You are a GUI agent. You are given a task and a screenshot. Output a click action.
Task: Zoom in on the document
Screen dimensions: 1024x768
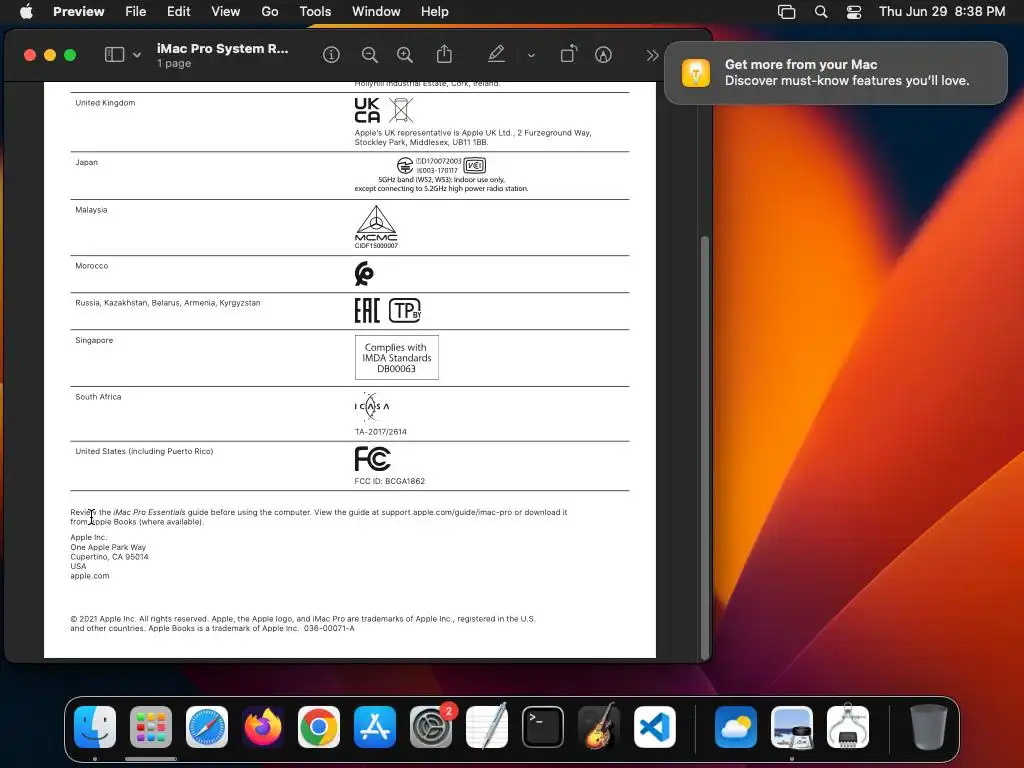click(405, 55)
